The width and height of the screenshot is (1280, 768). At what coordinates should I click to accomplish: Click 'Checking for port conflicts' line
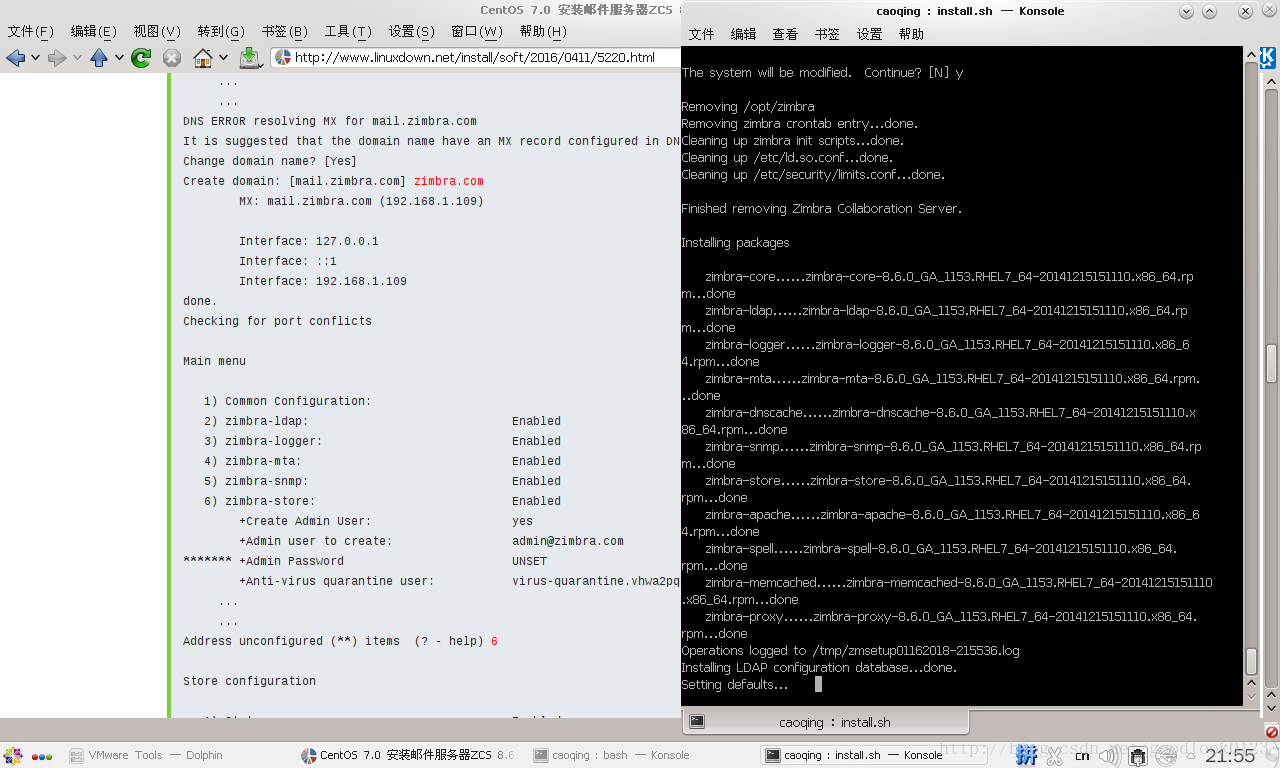tap(277, 321)
